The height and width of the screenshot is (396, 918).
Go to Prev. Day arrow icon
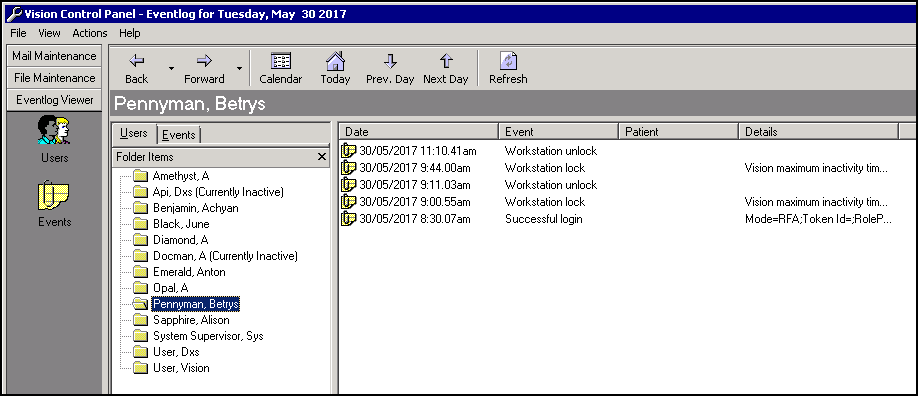click(390, 60)
